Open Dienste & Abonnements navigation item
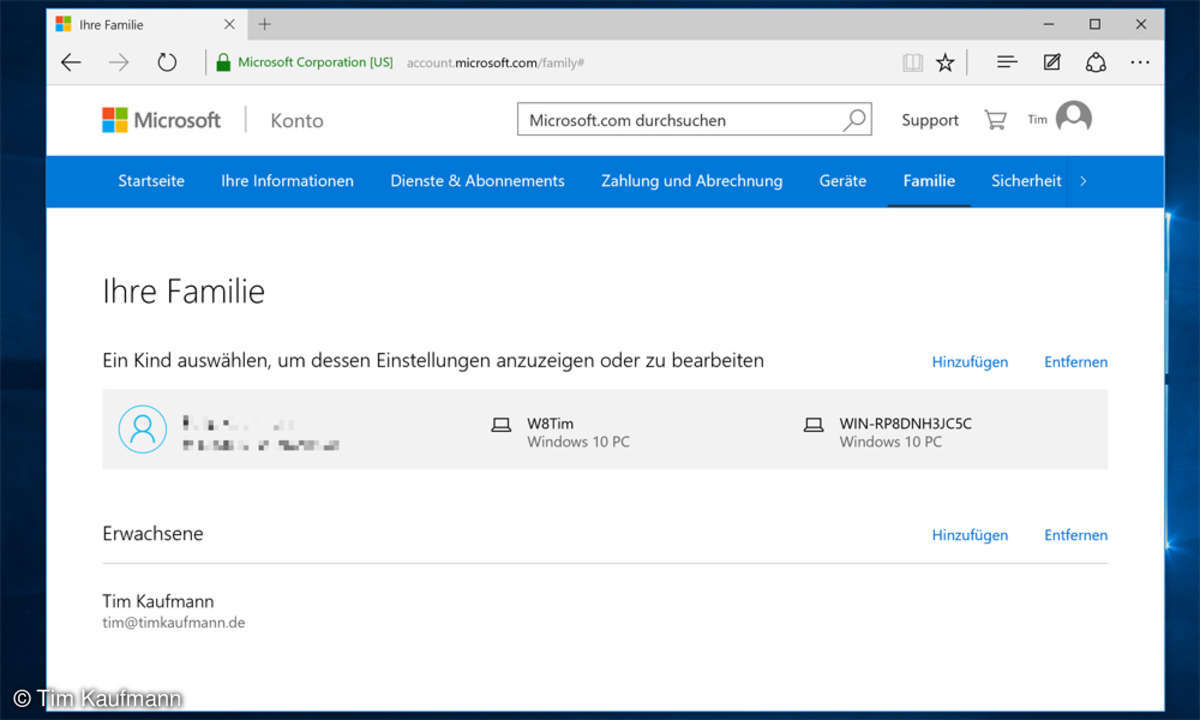The image size is (1200, 720). pos(477,181)
